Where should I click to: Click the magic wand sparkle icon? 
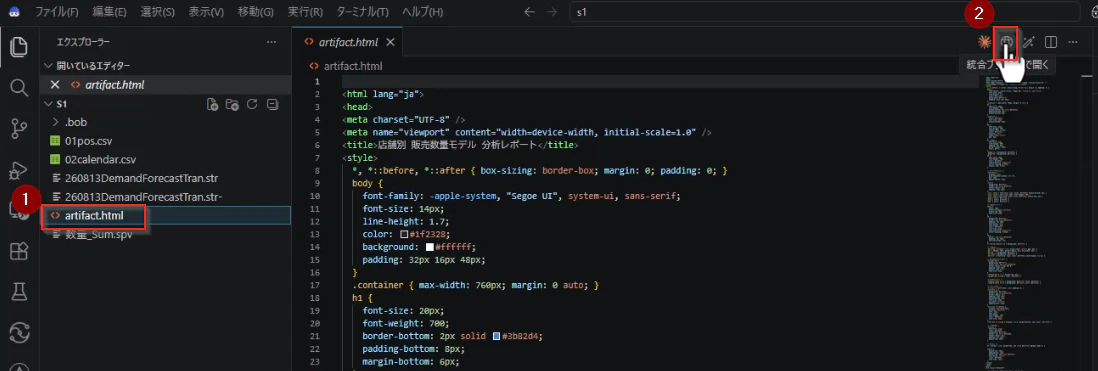tap(1029, 42)
